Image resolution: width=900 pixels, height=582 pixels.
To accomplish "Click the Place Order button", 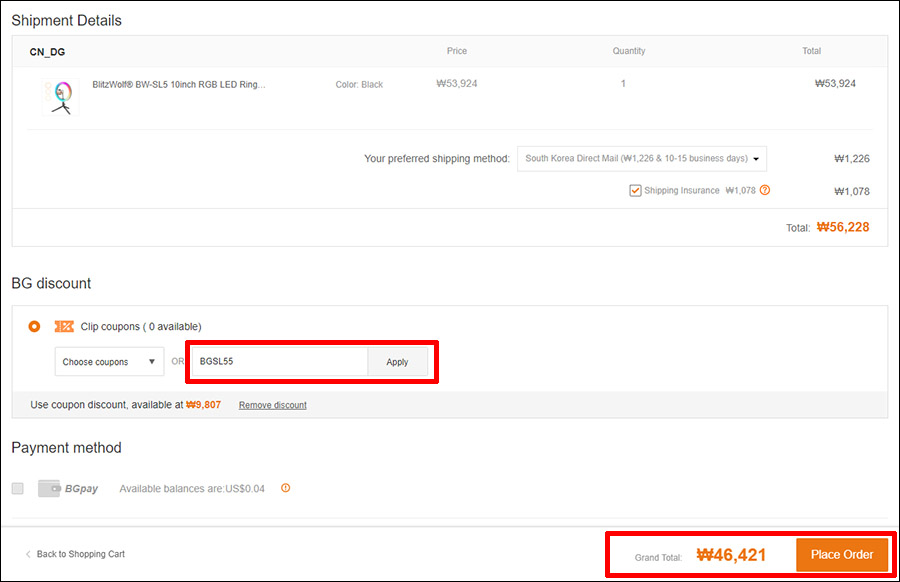I will (842, 554).
